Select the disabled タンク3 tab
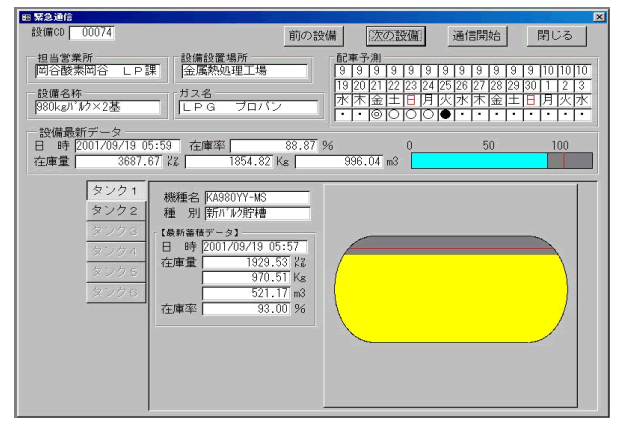 pyautogui.click(x=116, y=231)
